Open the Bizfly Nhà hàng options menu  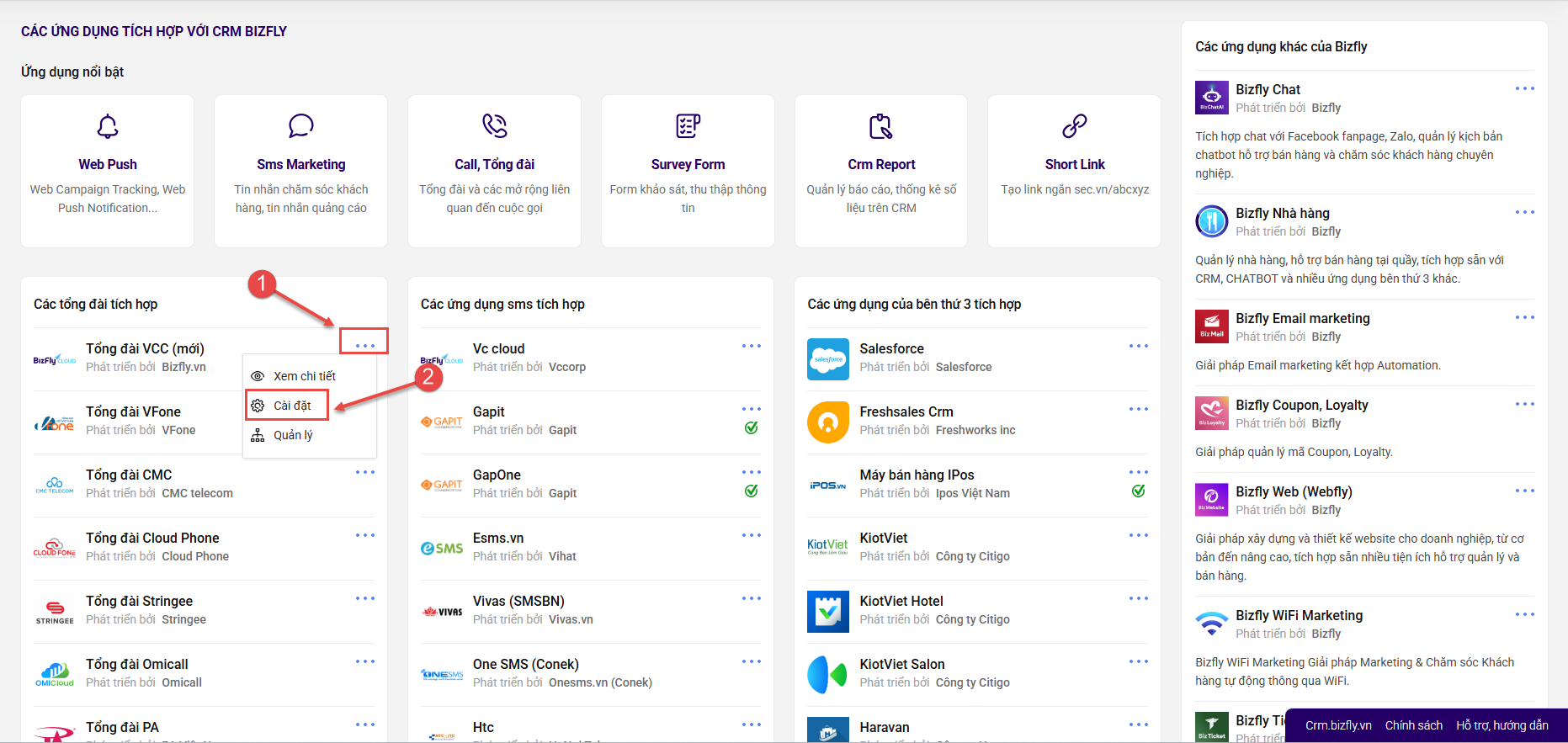[x=1525, y=212]
